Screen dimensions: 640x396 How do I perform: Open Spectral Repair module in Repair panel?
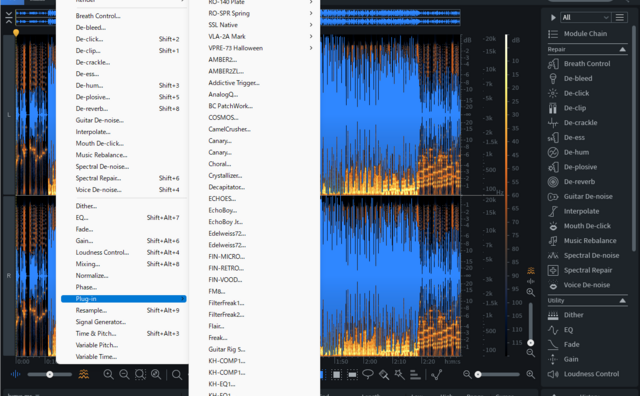coord(588,270)
